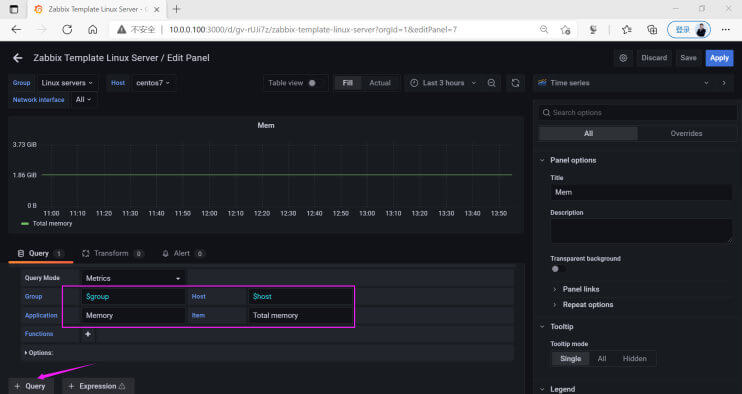Click the Discard button
742x394 pixels.
coord(654,58)
